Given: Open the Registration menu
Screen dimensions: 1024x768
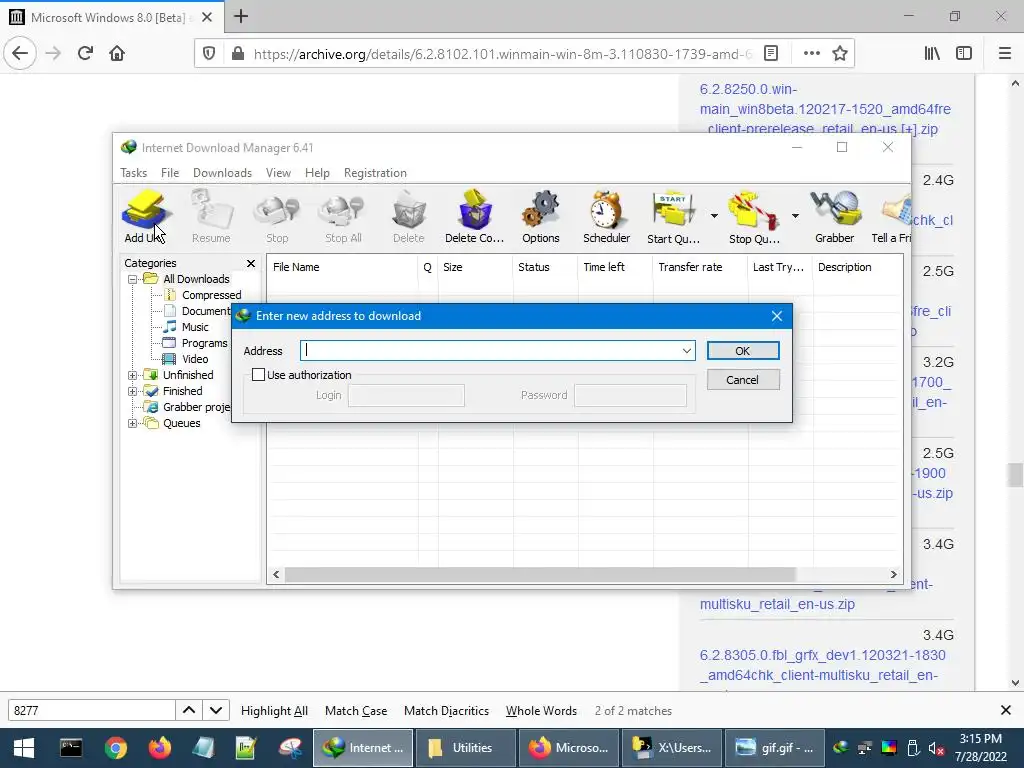Looking at the screenshot, I should [375, 172].
